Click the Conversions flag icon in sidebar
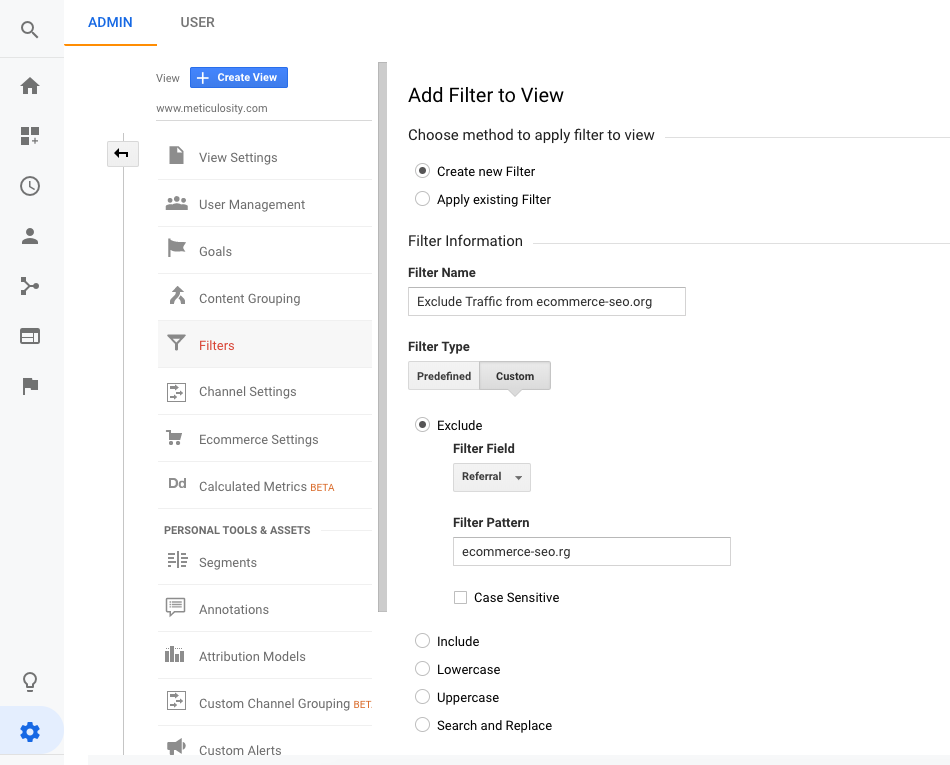950x765 pixels. point(29,386)
